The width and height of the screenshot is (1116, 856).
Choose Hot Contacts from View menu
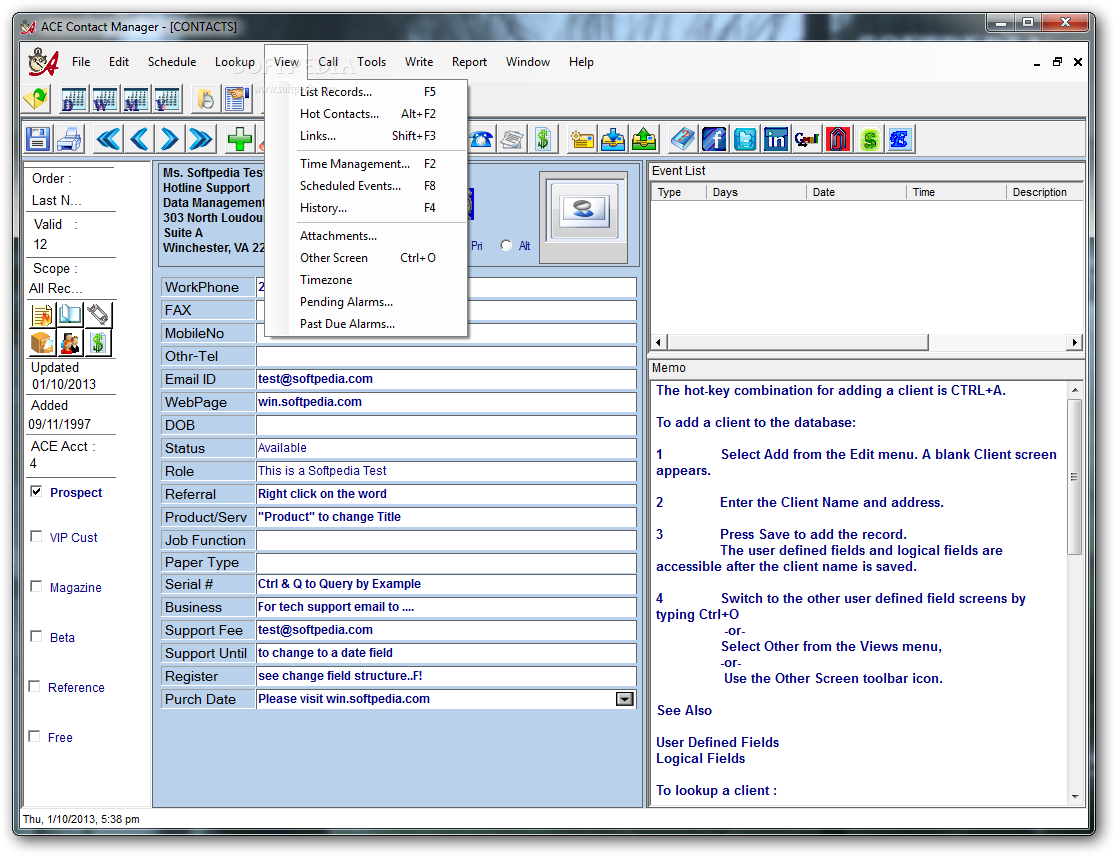point(367,114)
